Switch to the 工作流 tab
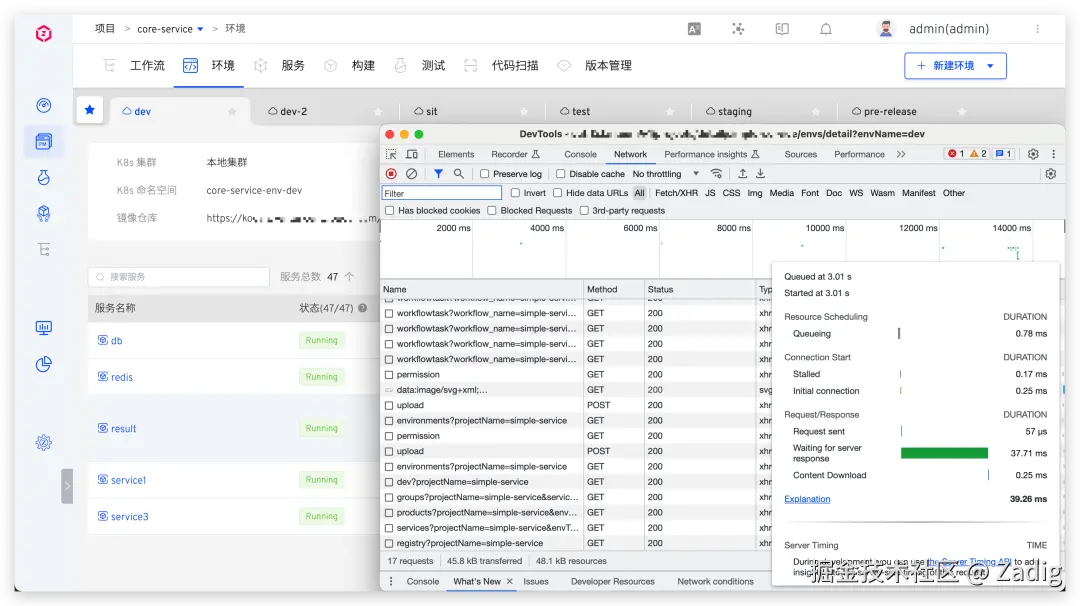This screenshot has height=606, width=1080. pos(147,65)
